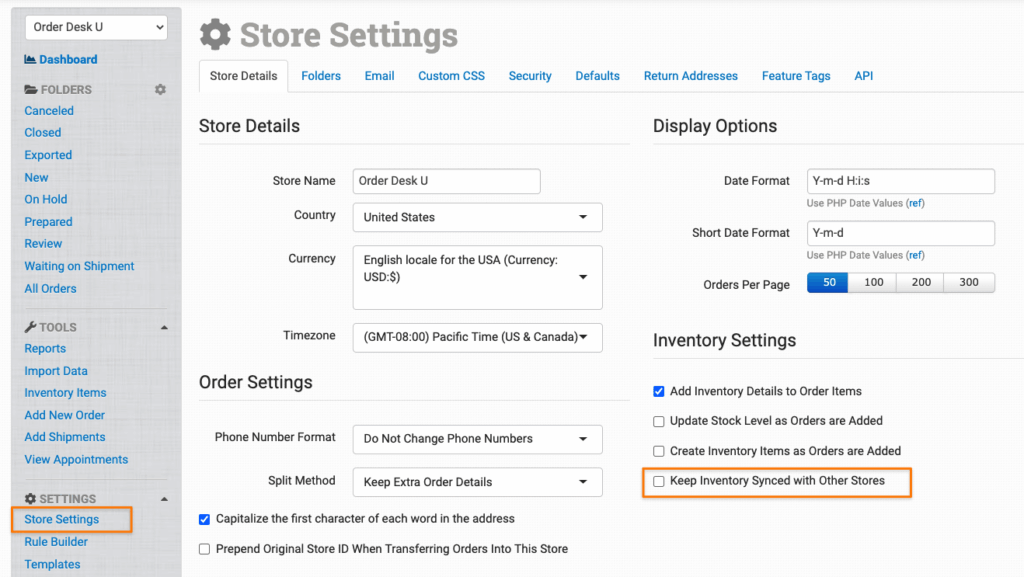
Task: Expand the Split Method dropdown
Action: point(477,482)
